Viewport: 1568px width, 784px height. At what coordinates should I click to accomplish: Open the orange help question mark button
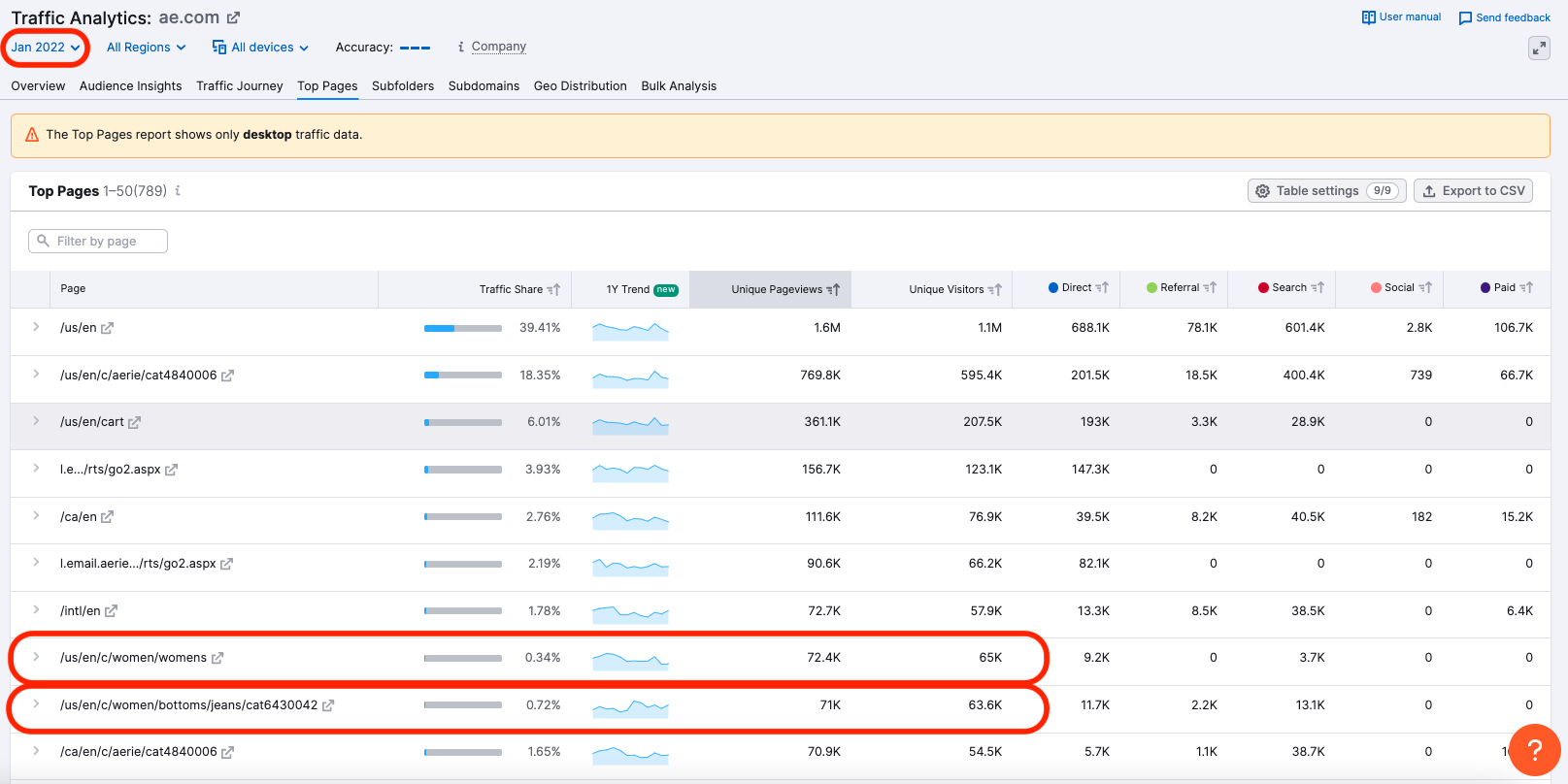point(1534,750)
